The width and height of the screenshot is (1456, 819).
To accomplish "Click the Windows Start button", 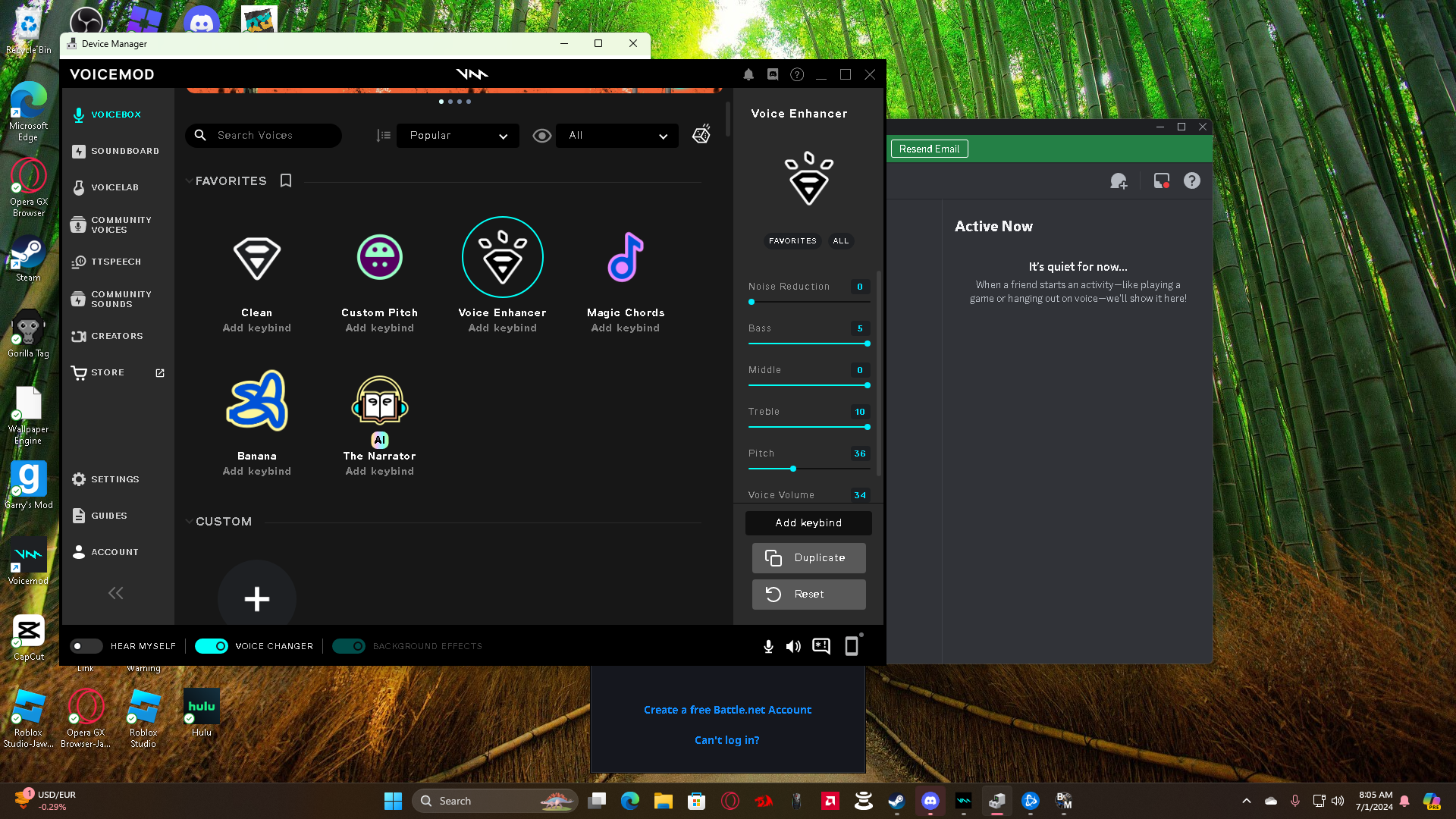I will pos(393,801).
